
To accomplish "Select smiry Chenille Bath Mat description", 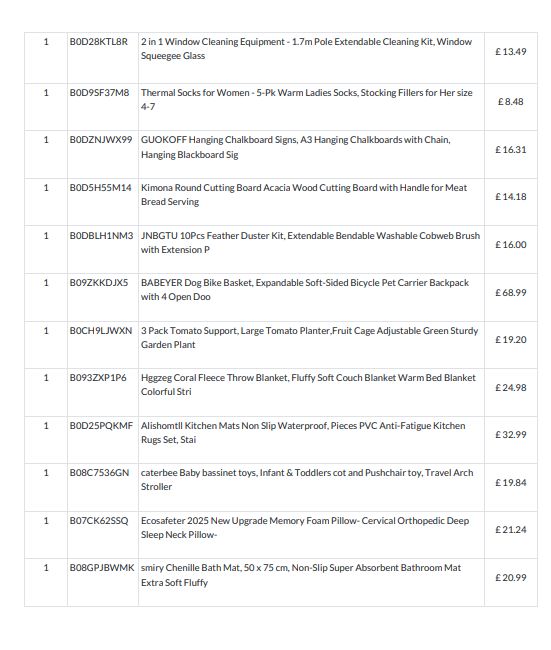I will 301,575.
